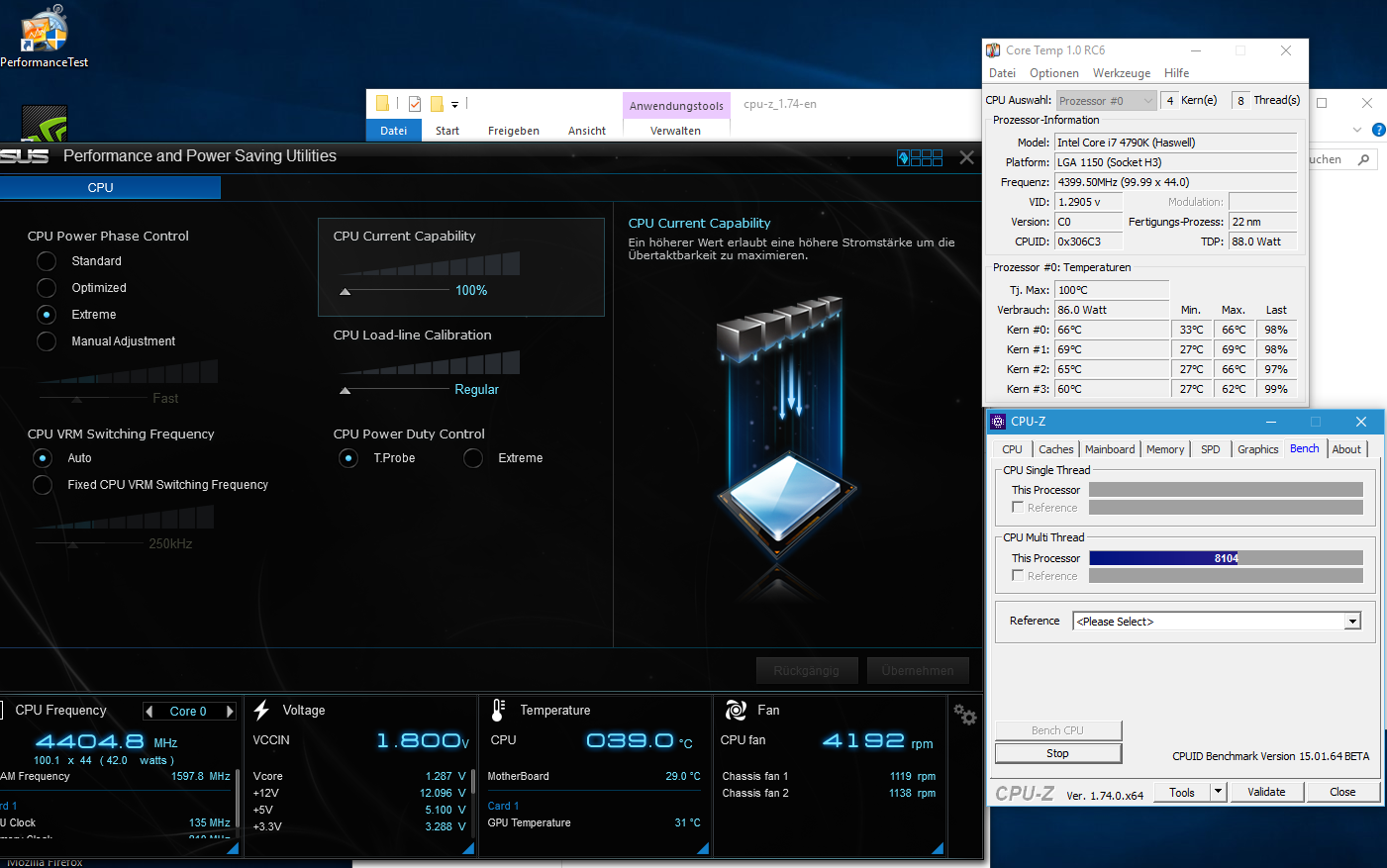The image size is (1387, 868).
Task: Close the ASUS Performance and Power Saving window
Action: [967, 157]
